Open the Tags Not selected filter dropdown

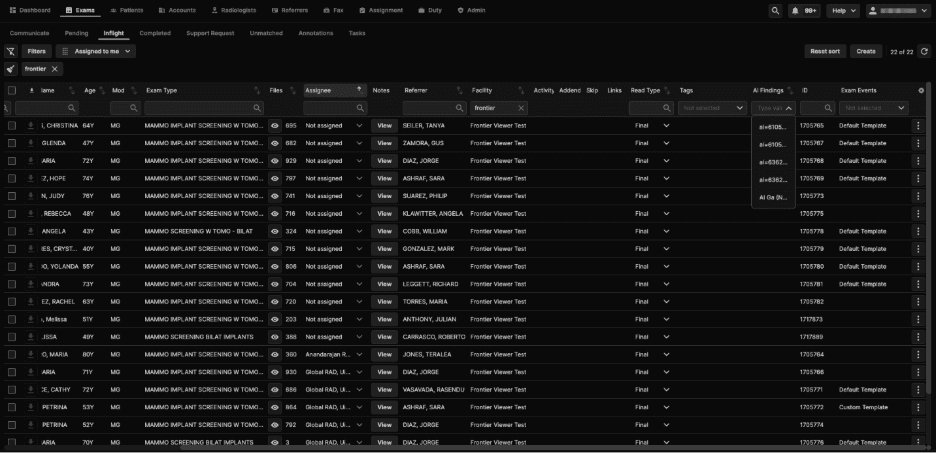click(713, 108)
